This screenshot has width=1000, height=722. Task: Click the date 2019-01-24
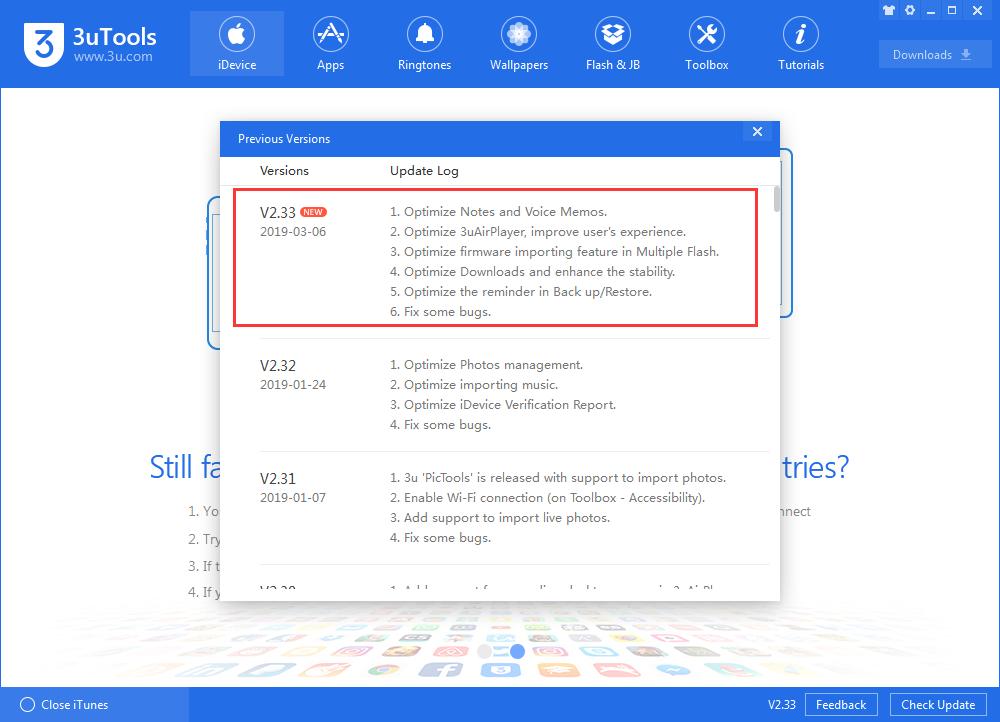pos(293,385)
